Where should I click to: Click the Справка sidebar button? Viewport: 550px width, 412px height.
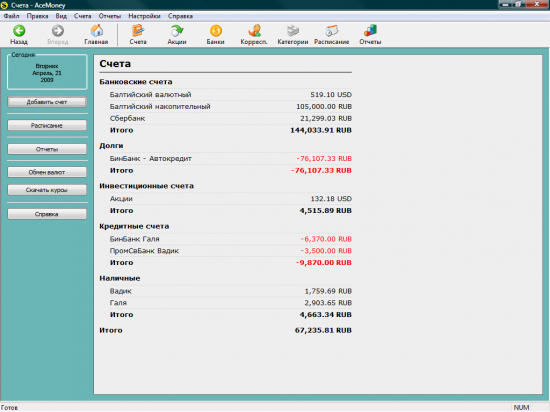click(47, 214)
